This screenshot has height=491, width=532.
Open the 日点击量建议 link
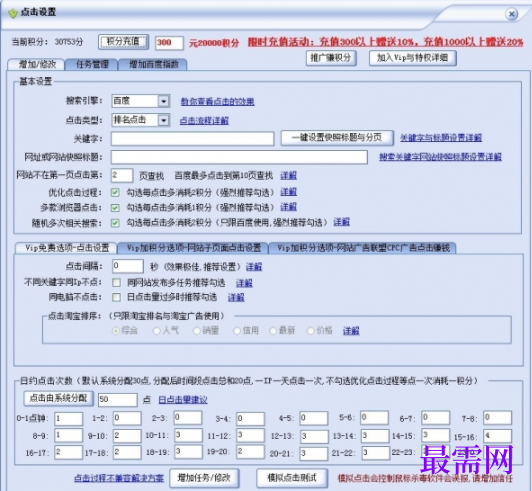183,400
